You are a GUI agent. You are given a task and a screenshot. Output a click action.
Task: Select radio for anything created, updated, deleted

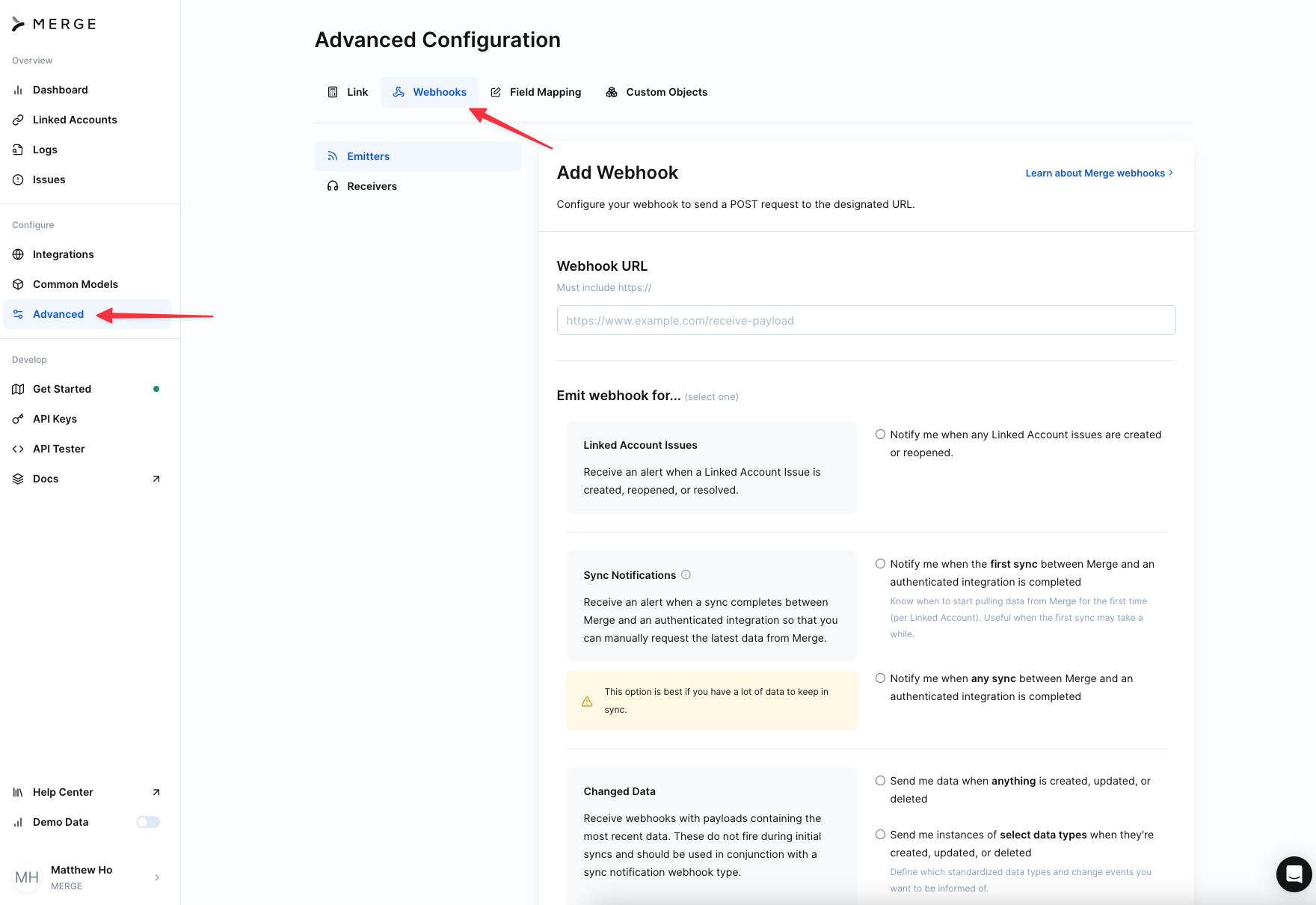pos(881,781)
